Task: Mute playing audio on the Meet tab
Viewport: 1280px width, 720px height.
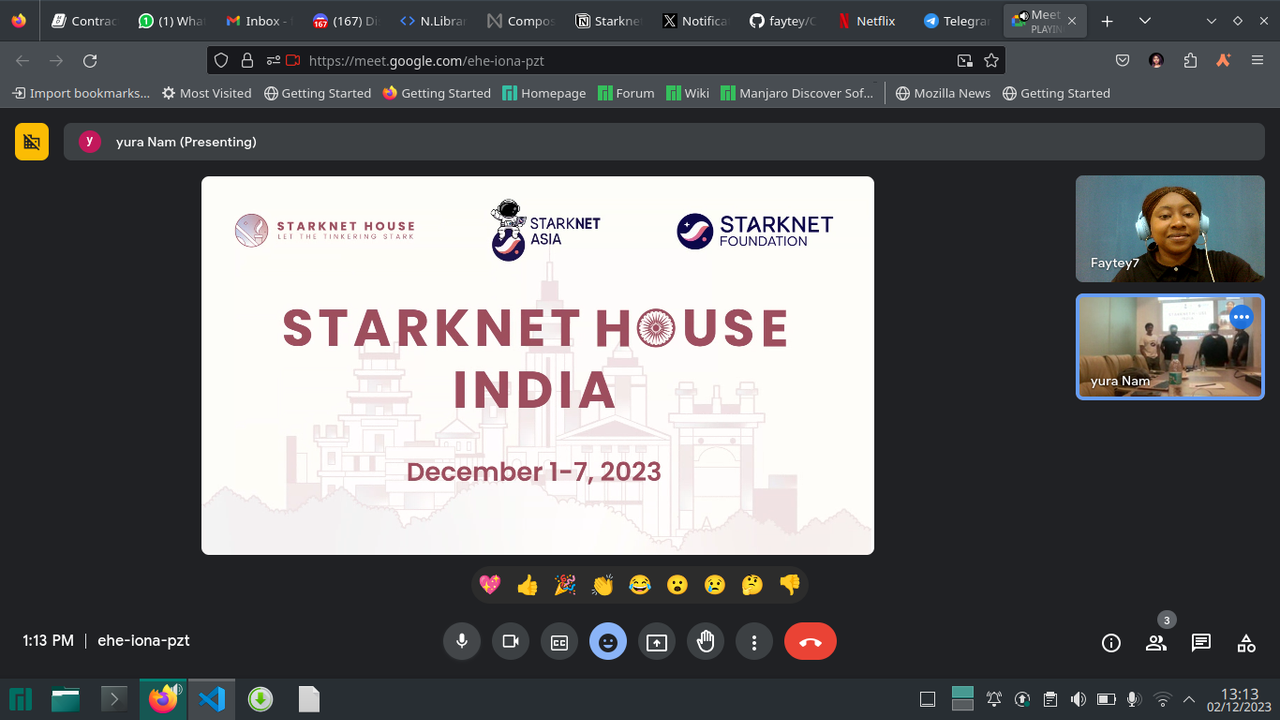Action: [x=1020, y=17]
